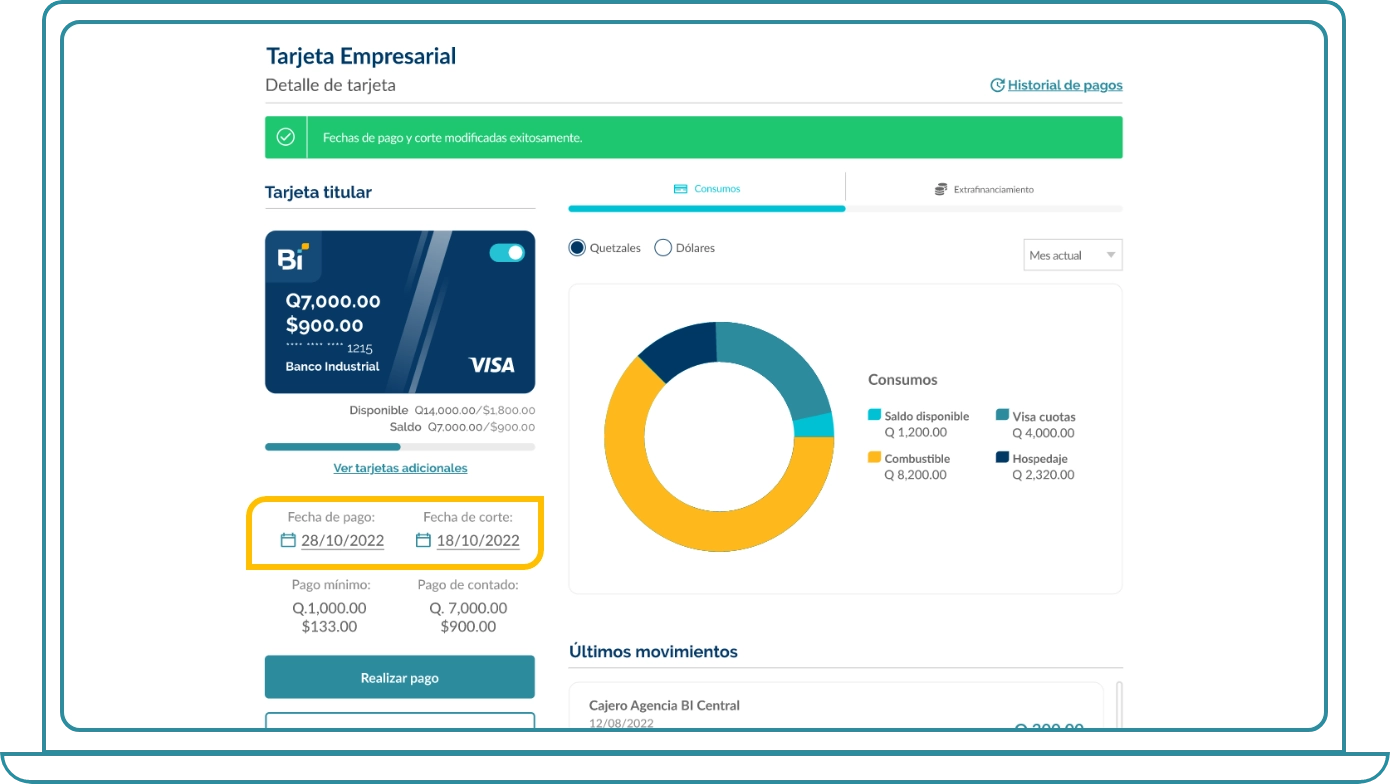The image size is (1390, 784).
Task: Click the Consumos card icon
Action: (x=681, y=189)
